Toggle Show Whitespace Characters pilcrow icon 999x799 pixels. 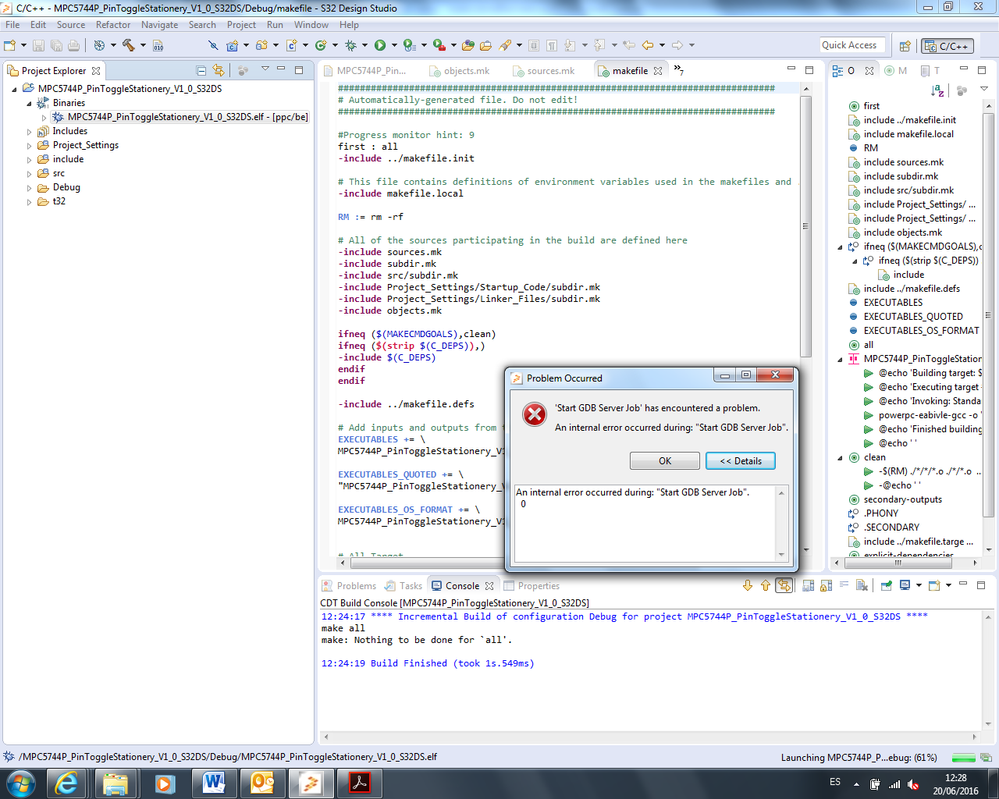[552, 45]
